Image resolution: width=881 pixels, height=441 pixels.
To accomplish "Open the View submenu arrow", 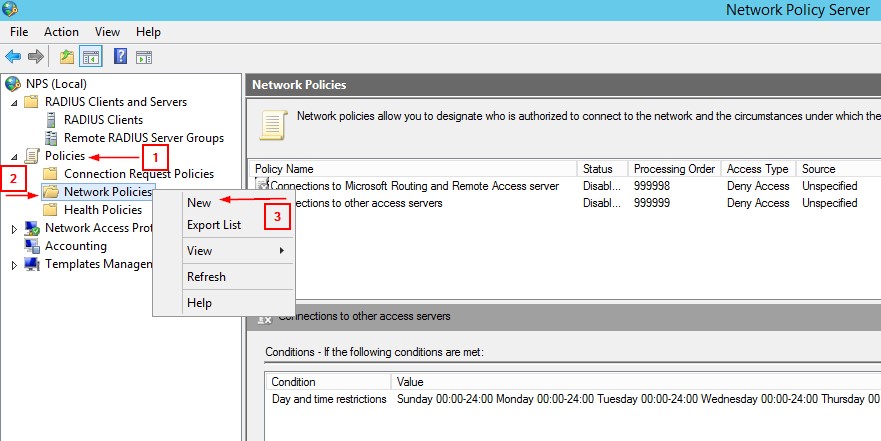I will click(x=282, y=251).
